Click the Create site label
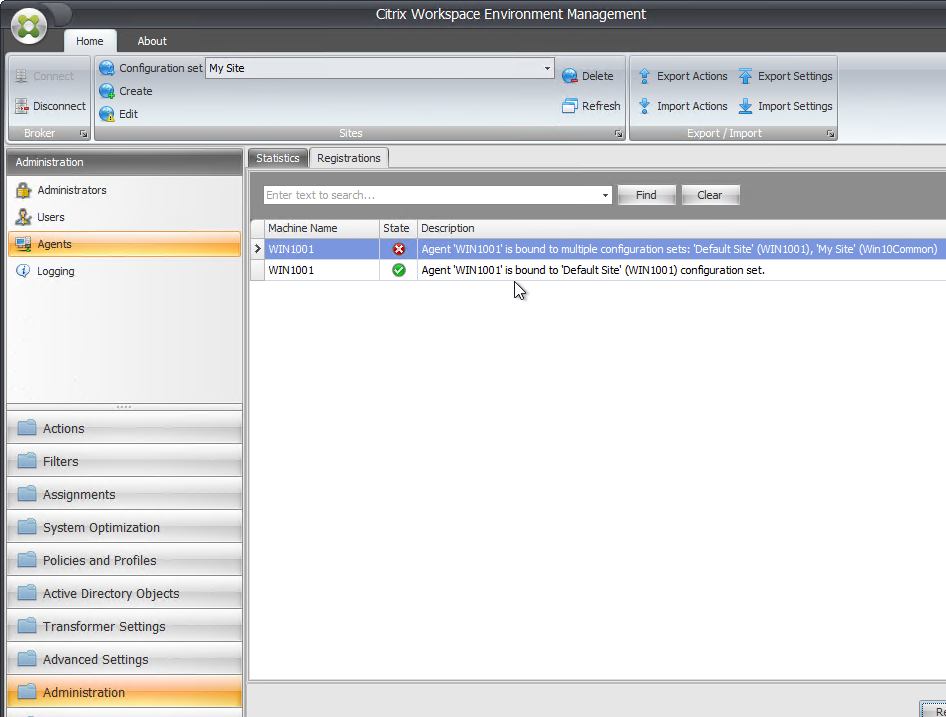The width and height of the screenshot is (946, 717). pyautogui.click(x=136, y=91)
